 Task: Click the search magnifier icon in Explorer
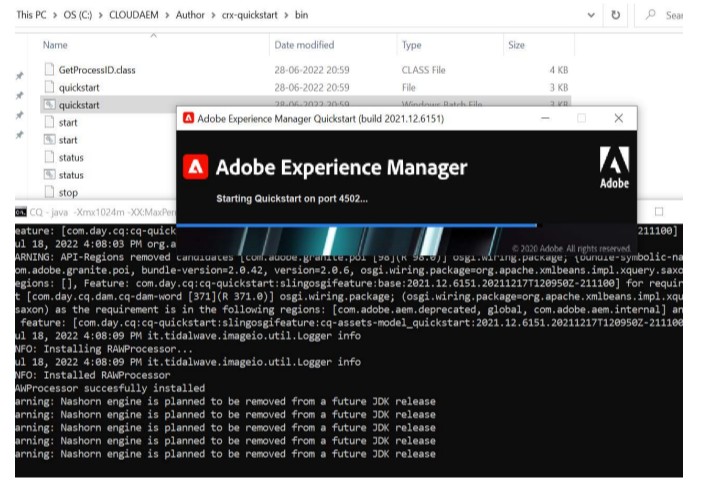(x=651, y=15)
